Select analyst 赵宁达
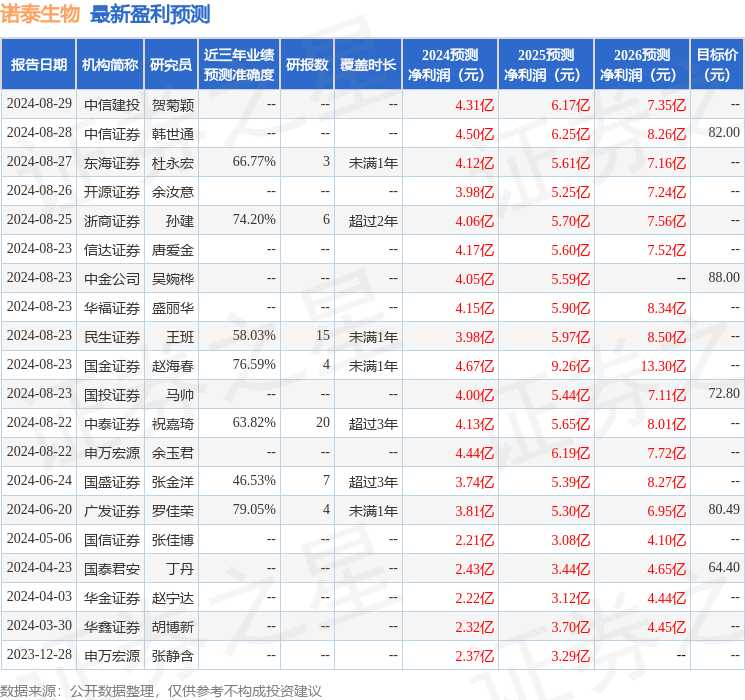This screenshot has height=700, width=745. pyautogui.click(x=173, y=598)
